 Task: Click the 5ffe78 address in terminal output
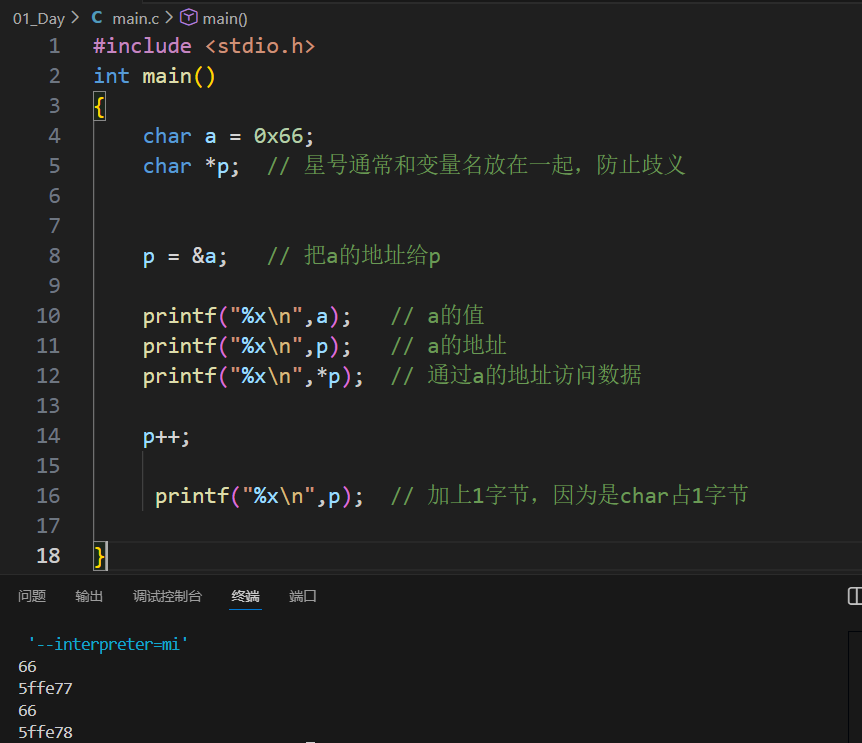pos(44,732)
